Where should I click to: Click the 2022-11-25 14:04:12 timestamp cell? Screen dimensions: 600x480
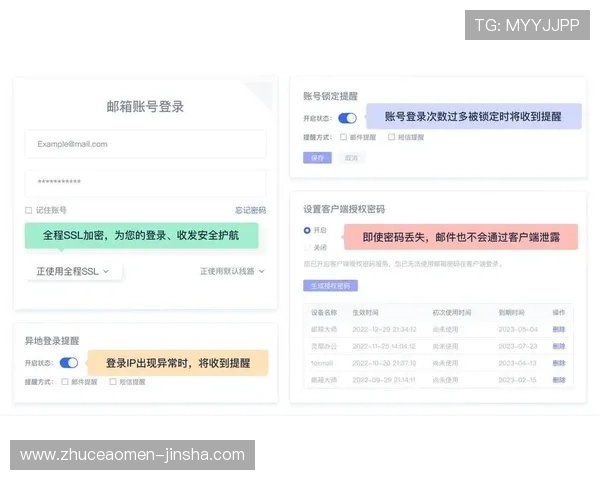pyautogui.click(x=384, y=346)
